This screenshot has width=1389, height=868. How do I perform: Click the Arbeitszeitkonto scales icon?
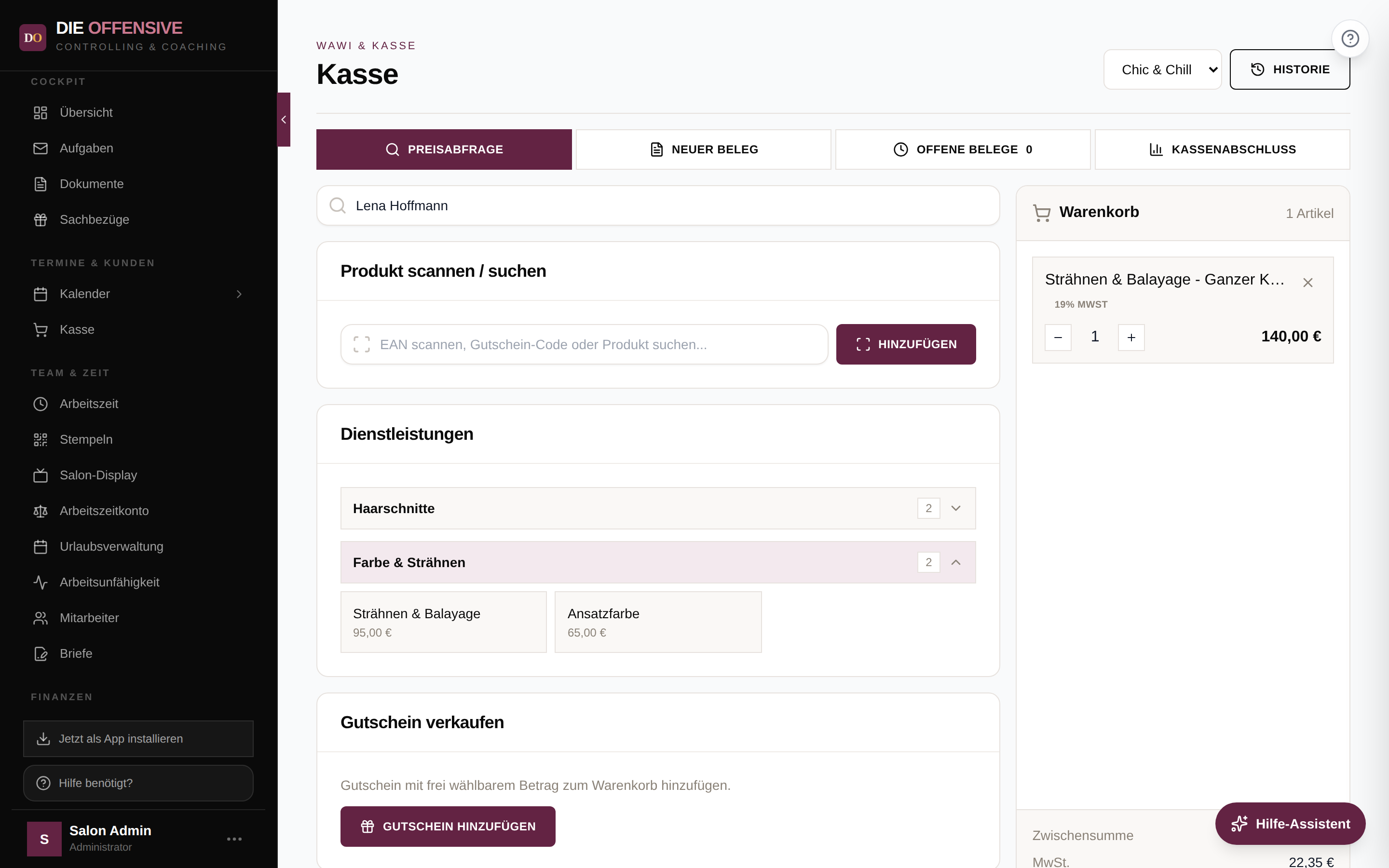pos(40,511)
